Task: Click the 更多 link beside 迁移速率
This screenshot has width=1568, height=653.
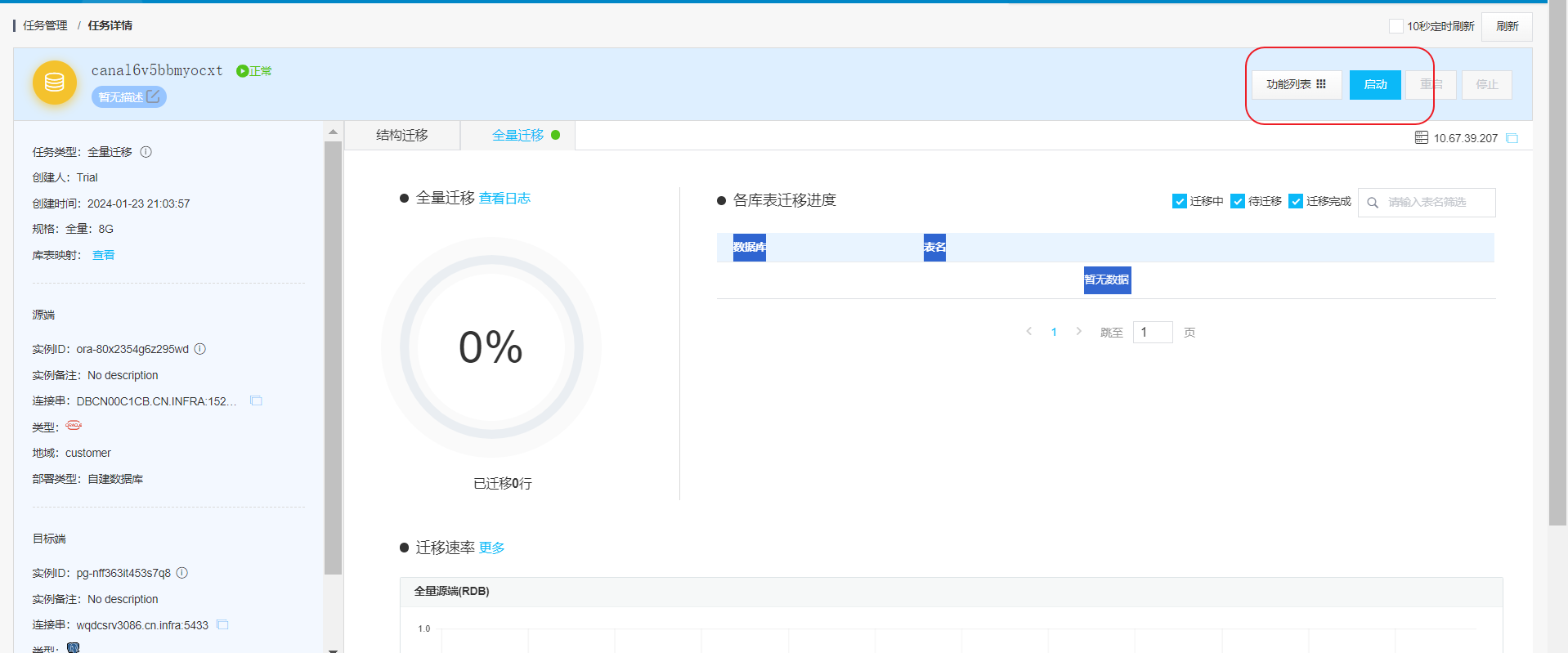Action: click(491, 548)
